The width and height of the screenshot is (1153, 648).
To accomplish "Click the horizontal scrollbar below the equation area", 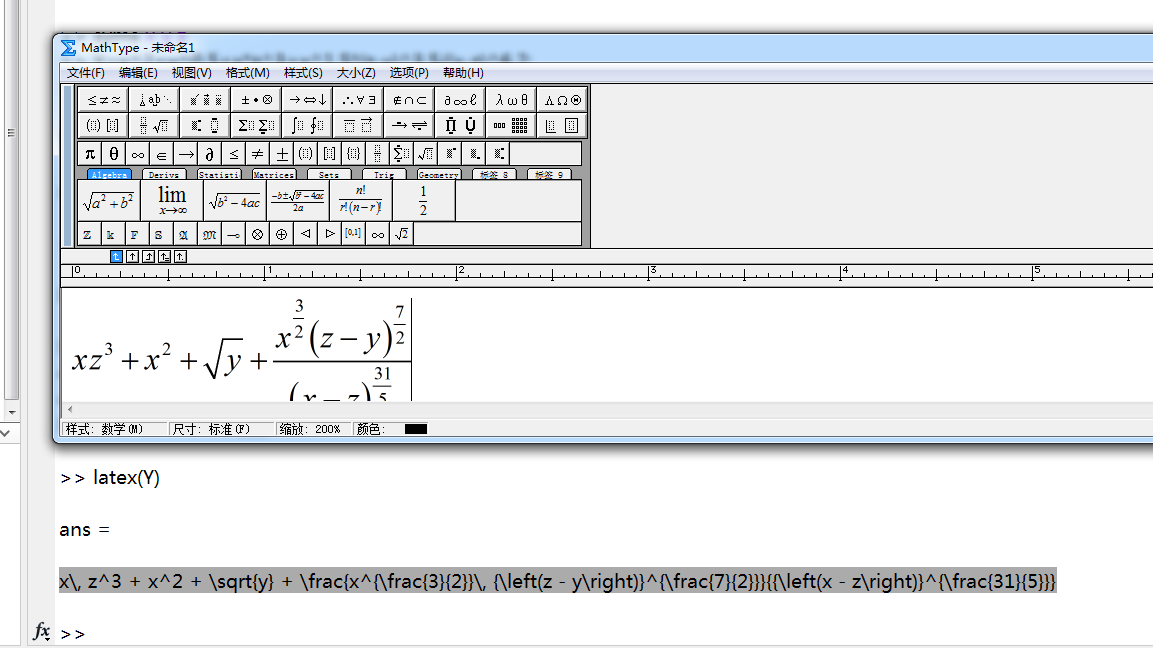I will (x=600, y=409).
